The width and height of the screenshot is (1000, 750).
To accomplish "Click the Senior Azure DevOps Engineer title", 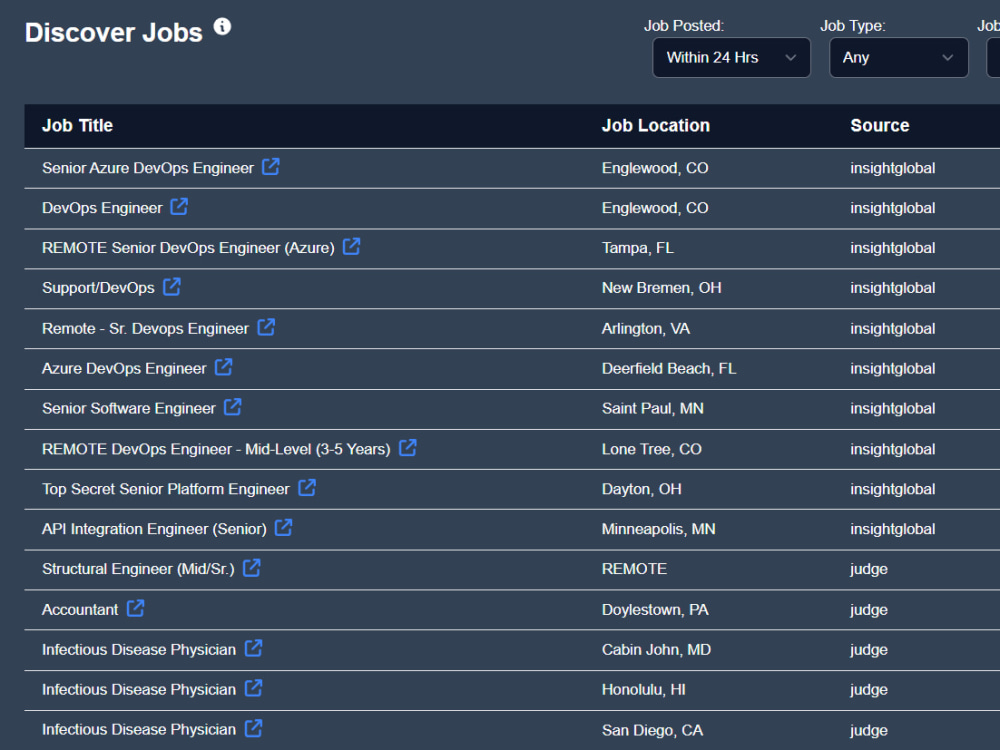I will [148, 168].
